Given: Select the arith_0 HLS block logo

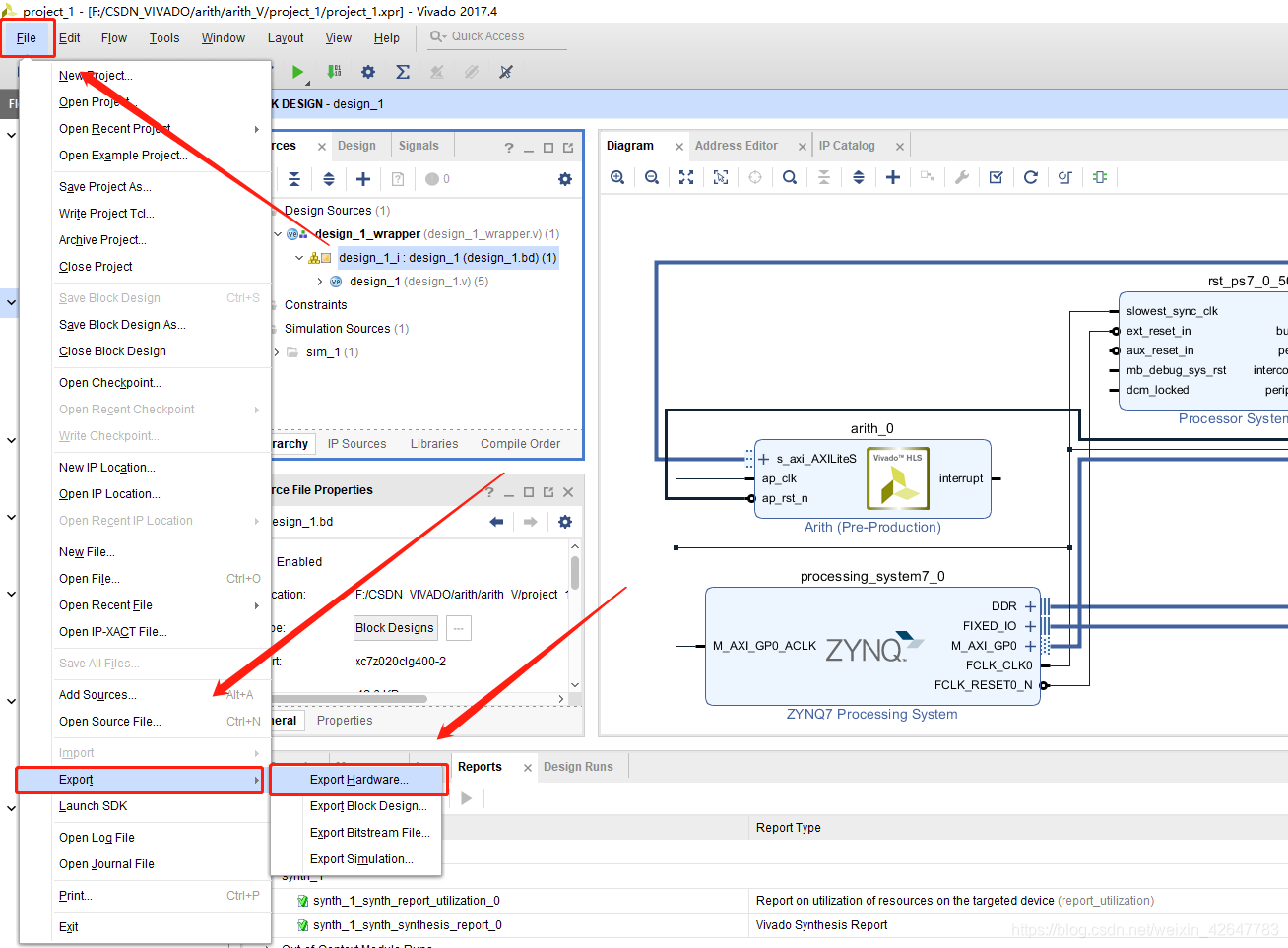Looking at the screenshot, I should 898,479.
